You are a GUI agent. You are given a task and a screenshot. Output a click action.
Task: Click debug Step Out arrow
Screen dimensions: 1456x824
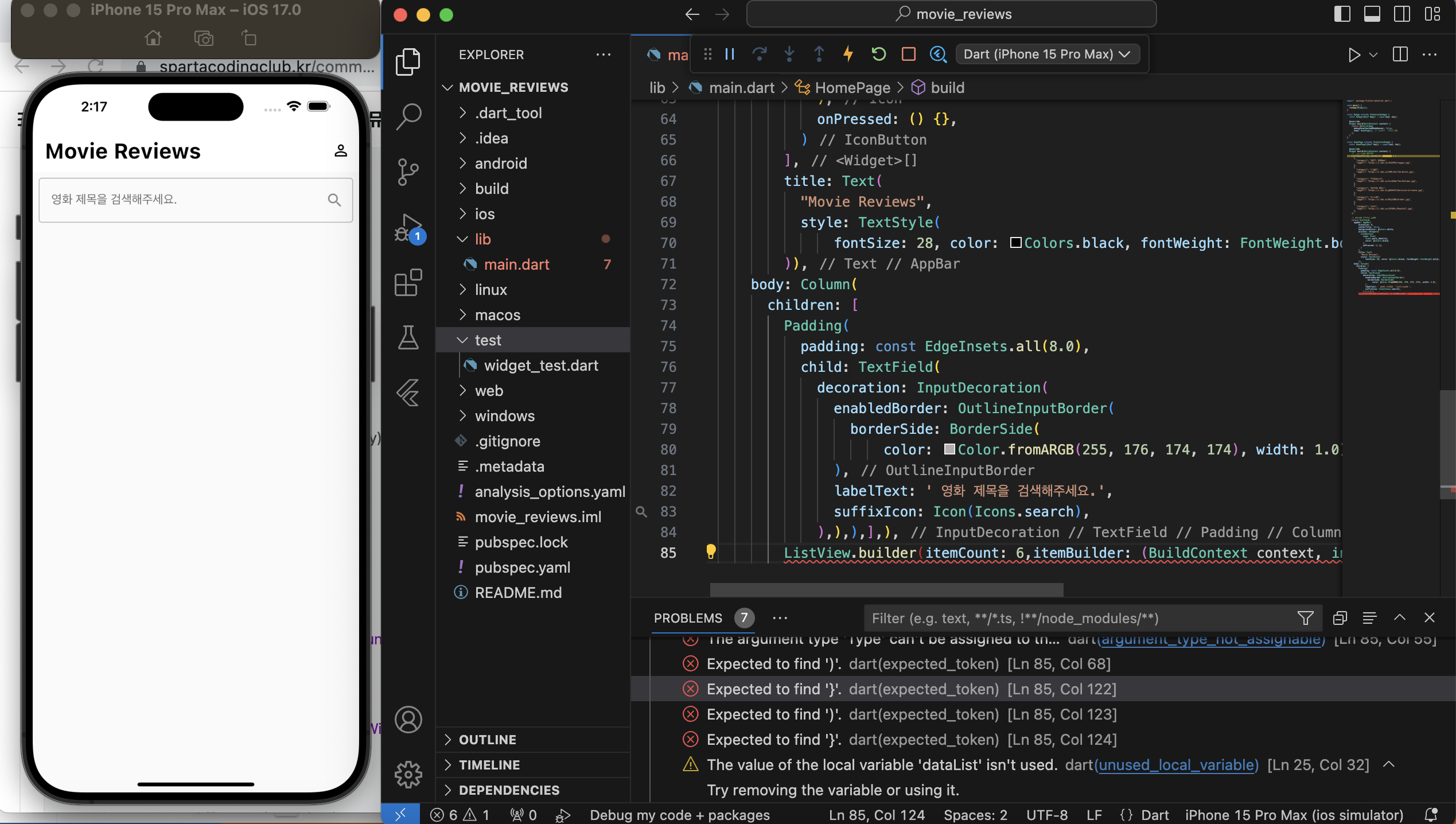[819, 54]
